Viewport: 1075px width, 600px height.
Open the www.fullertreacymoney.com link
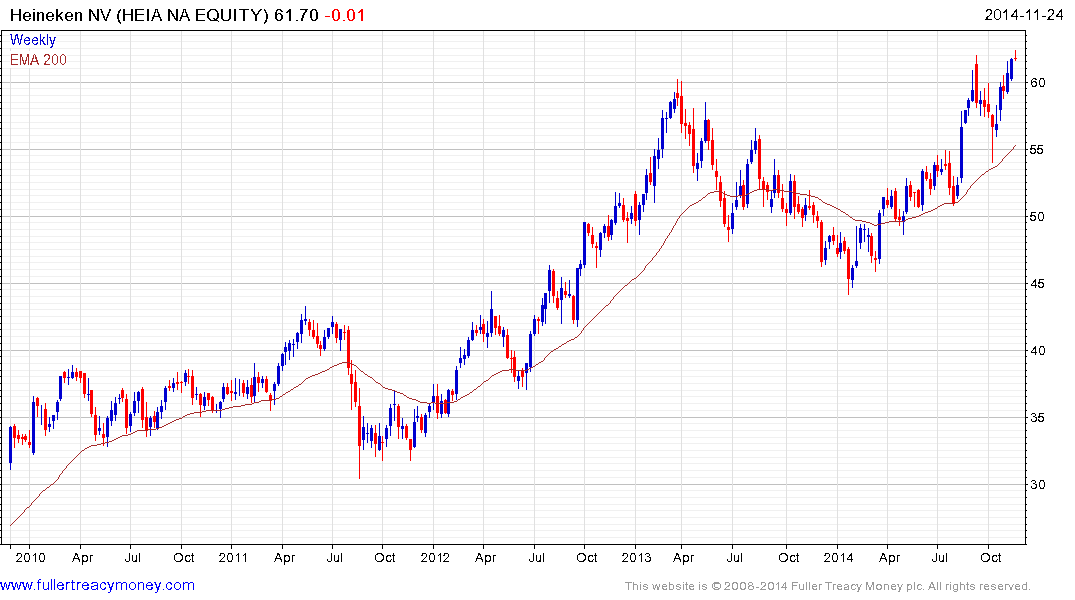click(x=97, y=585)
